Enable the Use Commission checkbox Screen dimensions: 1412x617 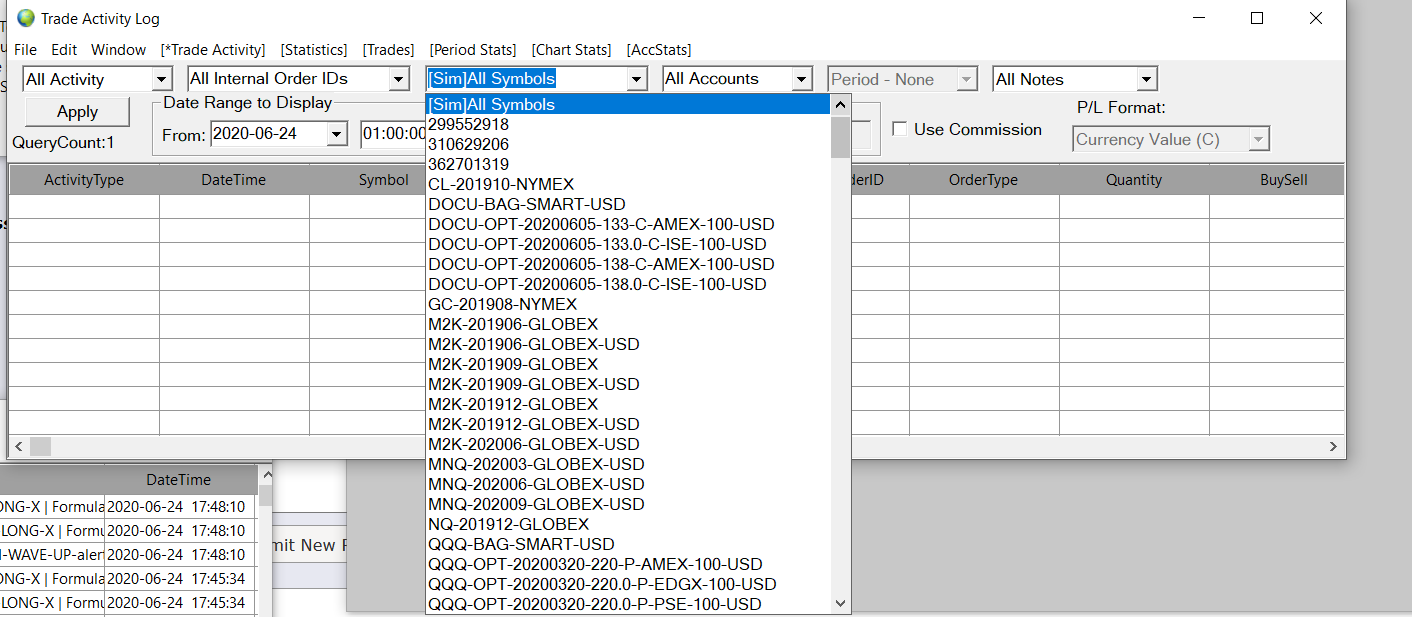coord(900,129)
